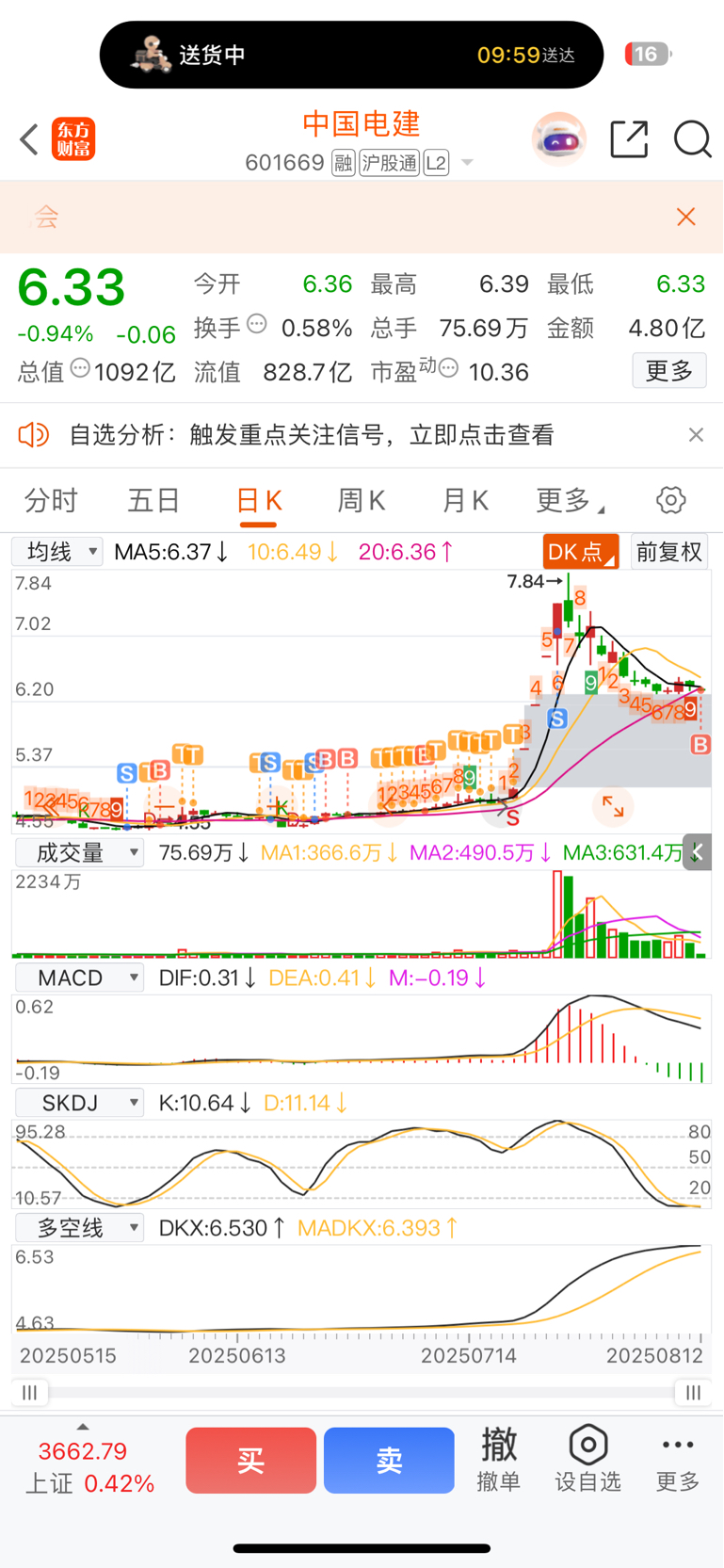This screenshot has width=724, height=1568.
Task: Tap the 6.33 current price
Action: [x=72, y=287]
